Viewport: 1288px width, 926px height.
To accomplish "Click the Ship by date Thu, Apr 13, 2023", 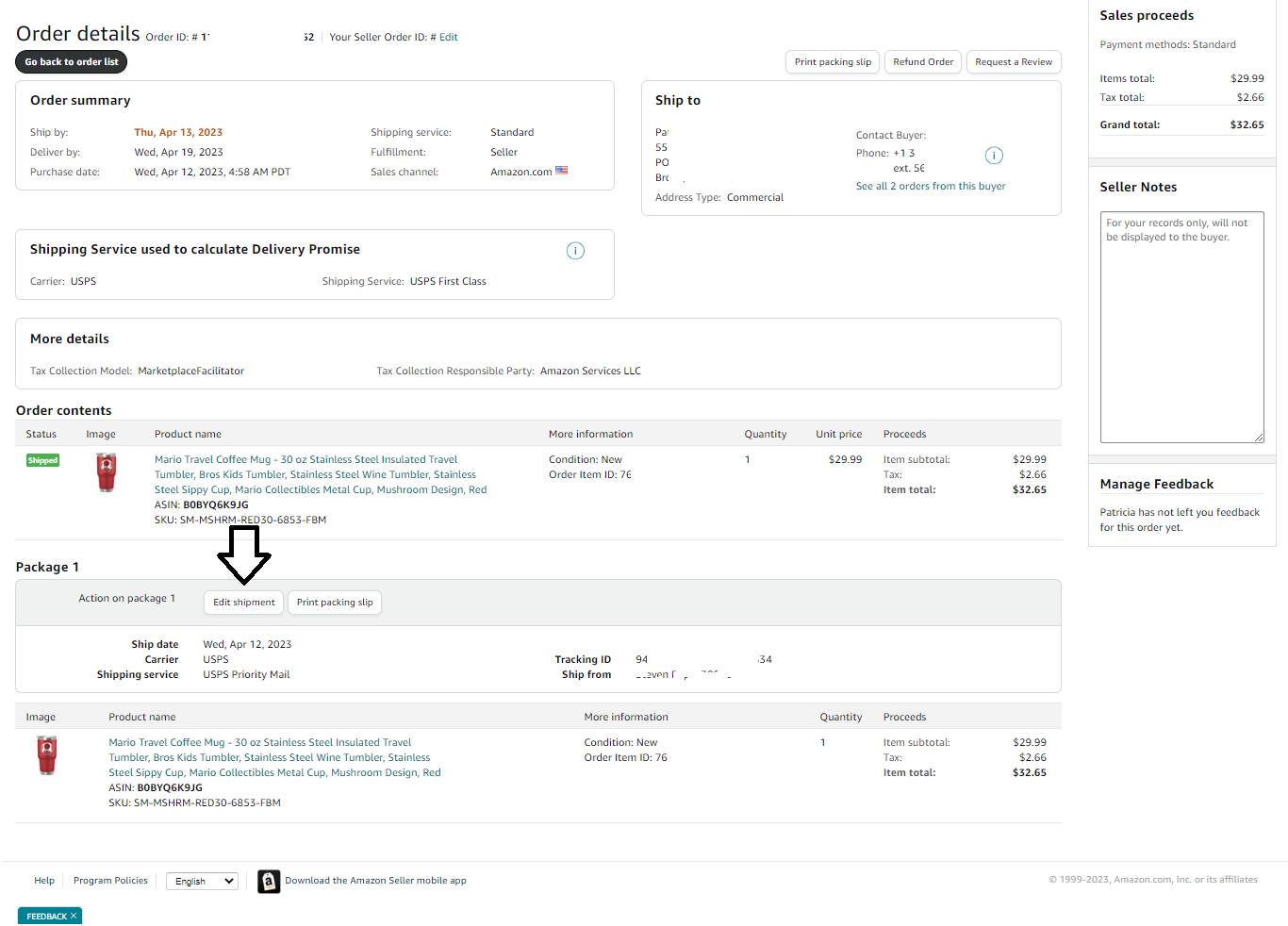I will (x=178, y=133).
